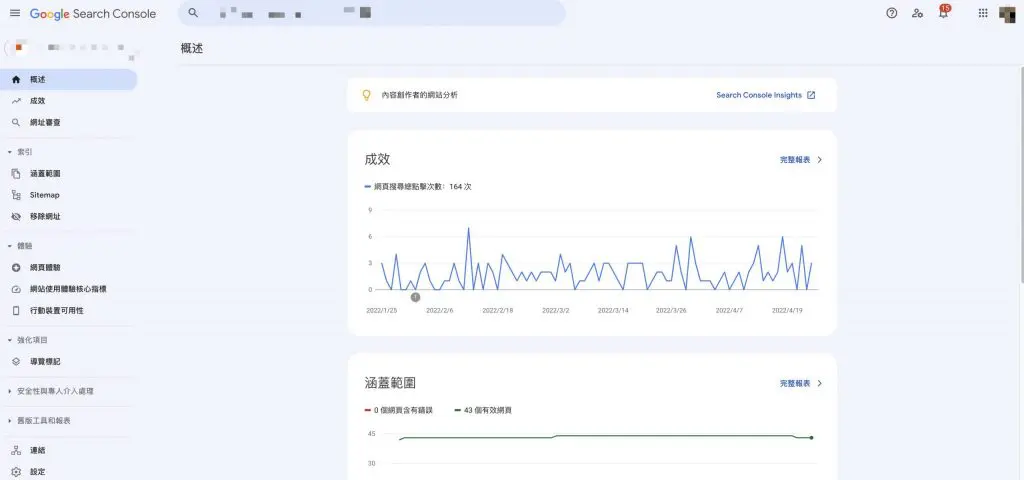The width and height of the screenshot is (1024, 480).
Task: Open 移除網址 removals page
Action: [x=69, y=216]
